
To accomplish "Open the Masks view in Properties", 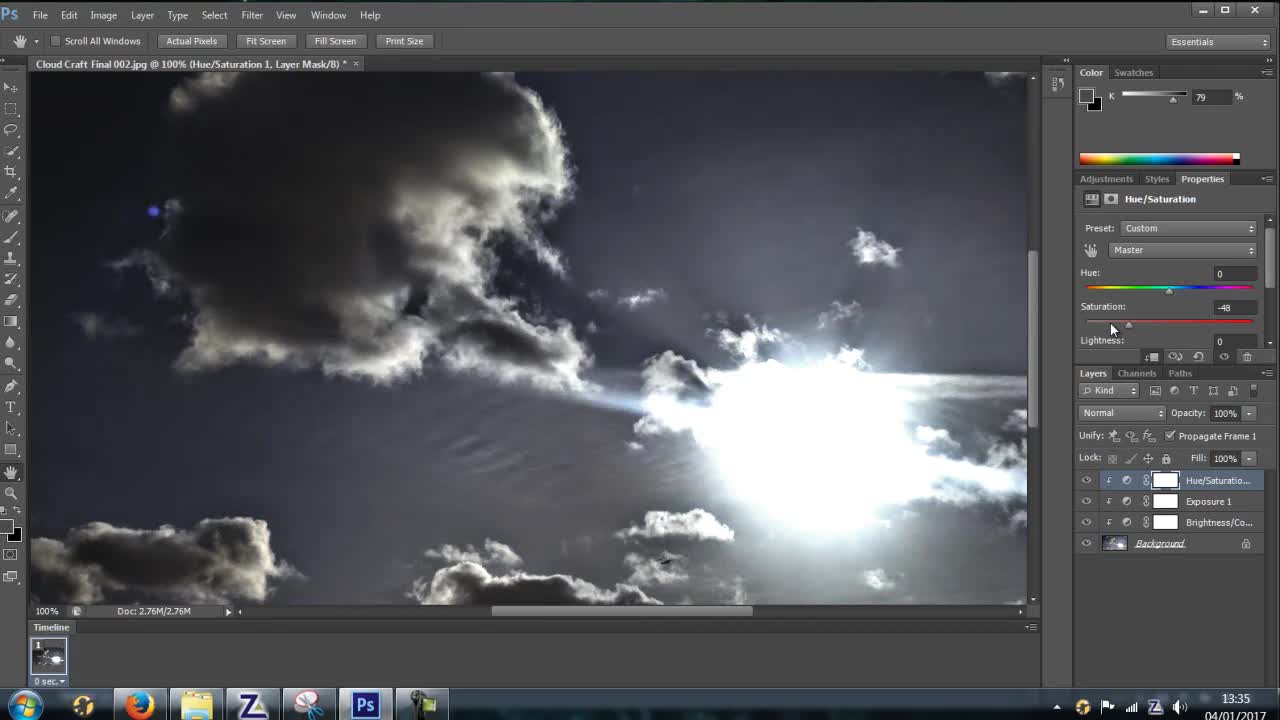I will pos(1111,199).
